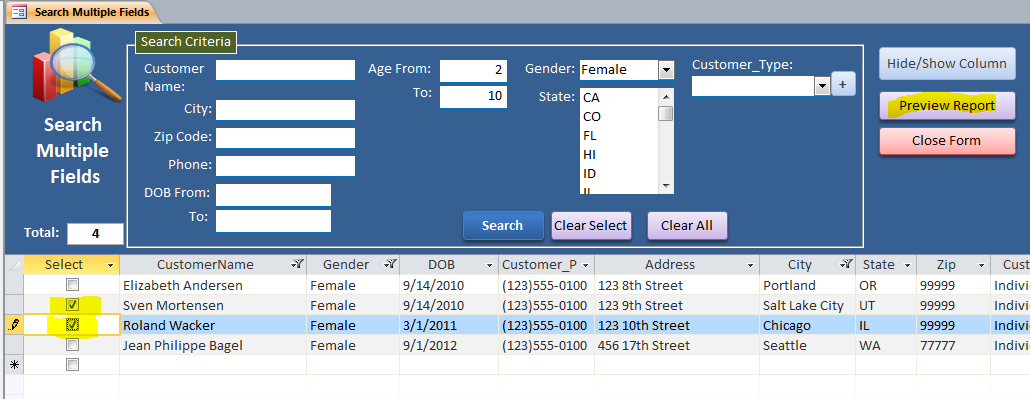Click the 456 17th Street address cell
The height and width of the screenshot is (399, 1030).
677,344
